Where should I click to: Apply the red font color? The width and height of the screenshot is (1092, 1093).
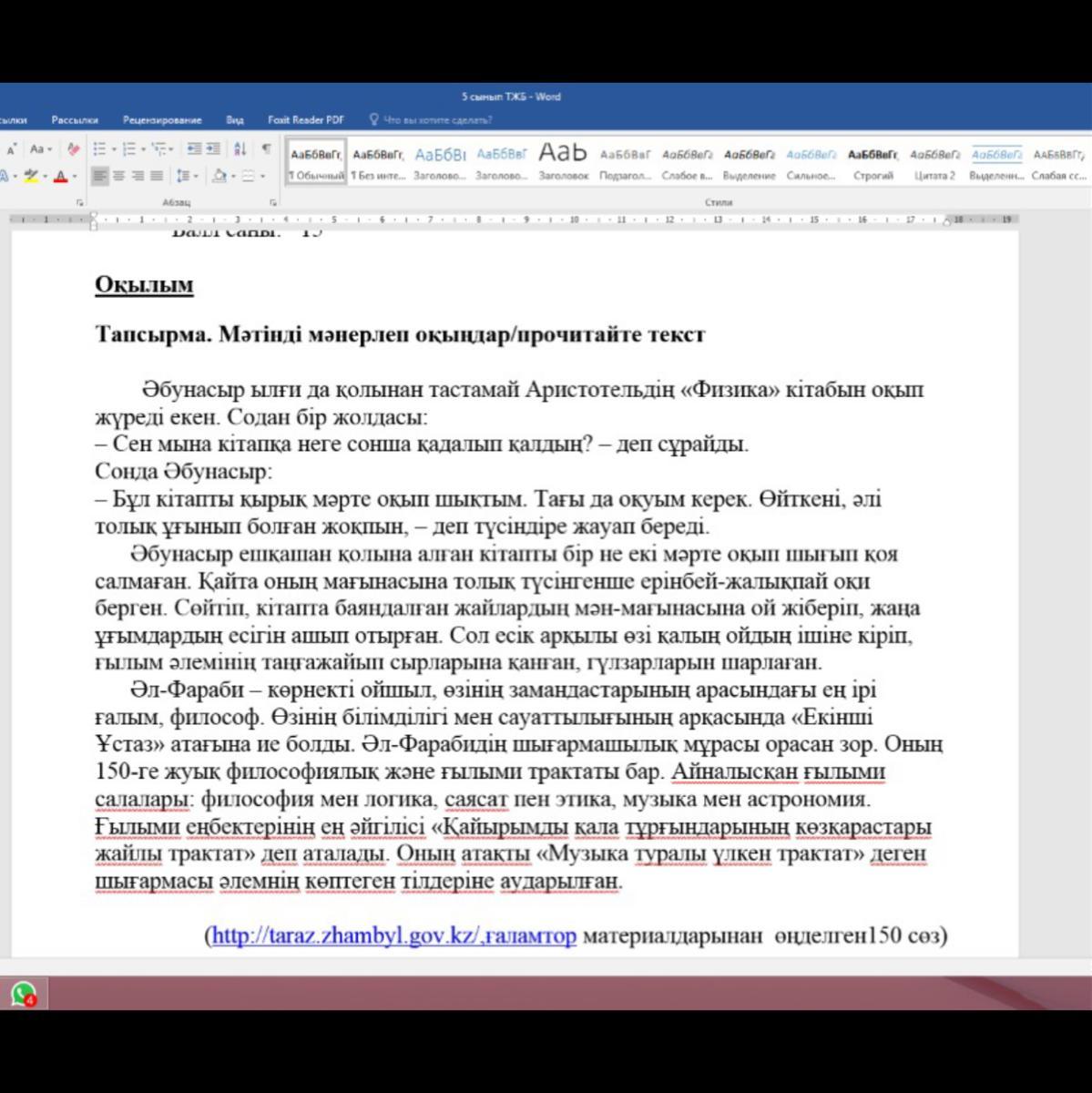click(x=61, y=176)
